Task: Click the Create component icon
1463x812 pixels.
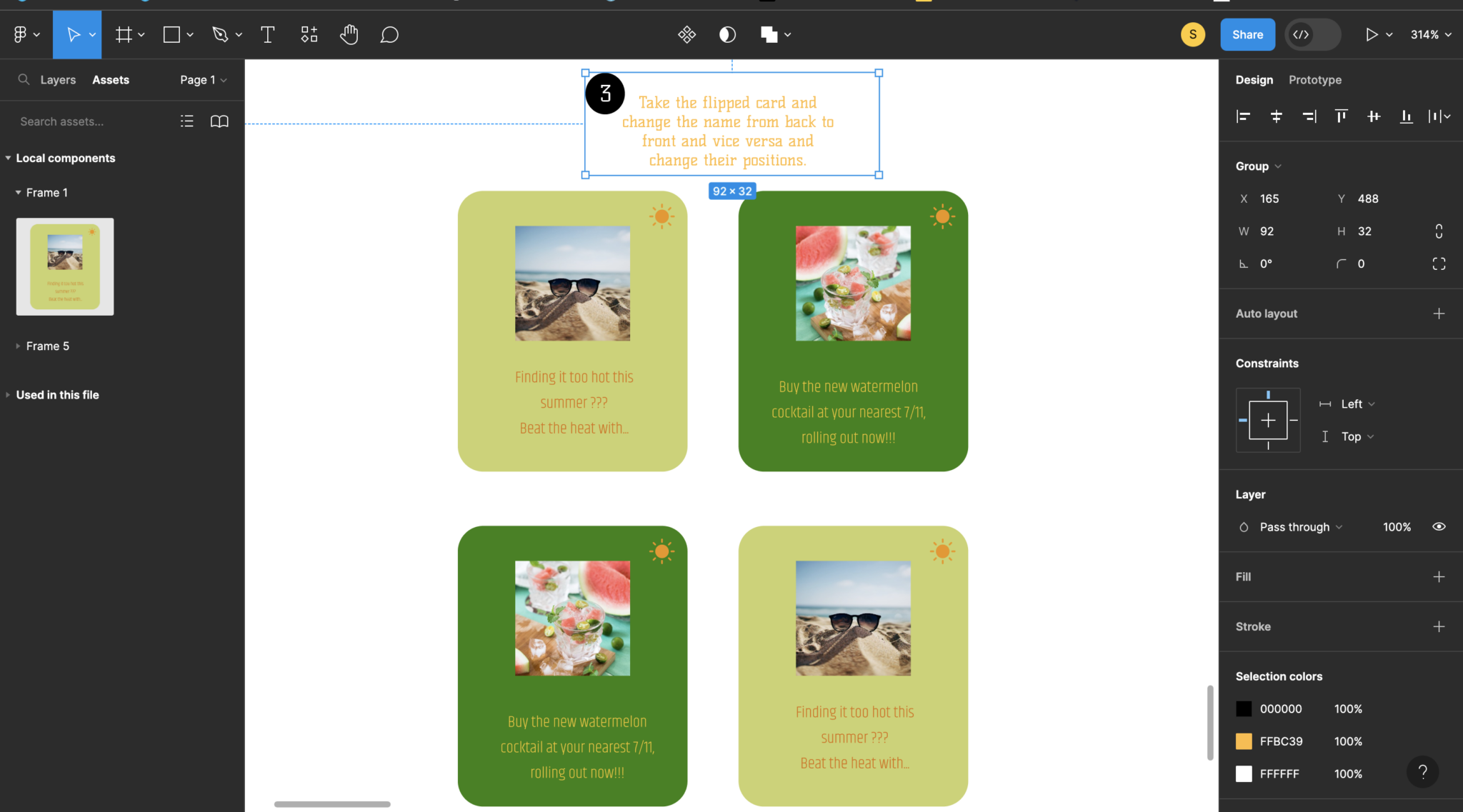Action: click(x=686, y=34)
